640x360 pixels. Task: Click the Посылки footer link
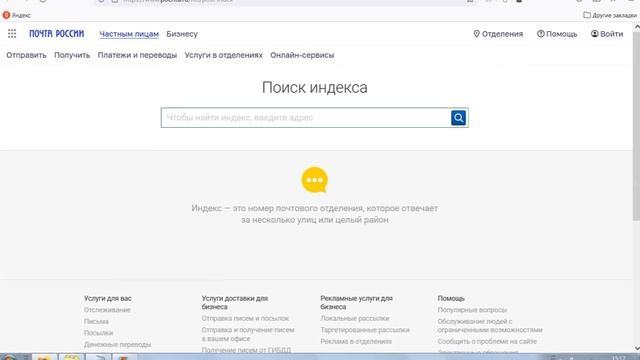click(98, 333)
